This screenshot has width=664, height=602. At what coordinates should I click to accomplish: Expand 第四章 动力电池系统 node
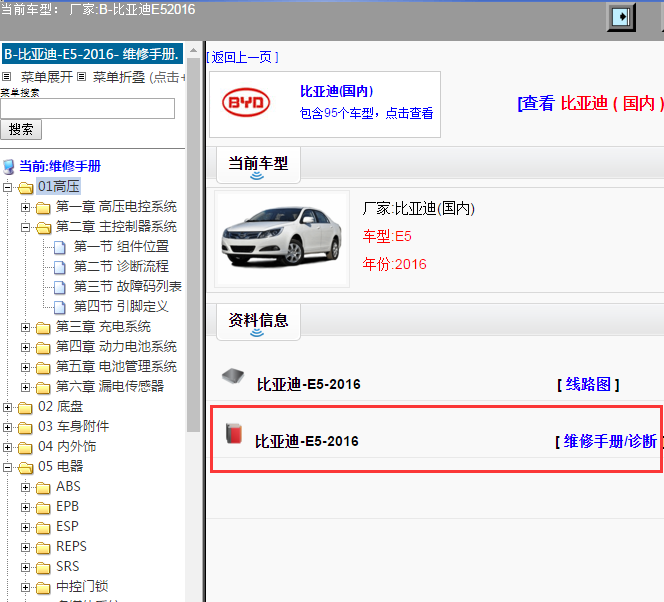(x=25, y=347)
